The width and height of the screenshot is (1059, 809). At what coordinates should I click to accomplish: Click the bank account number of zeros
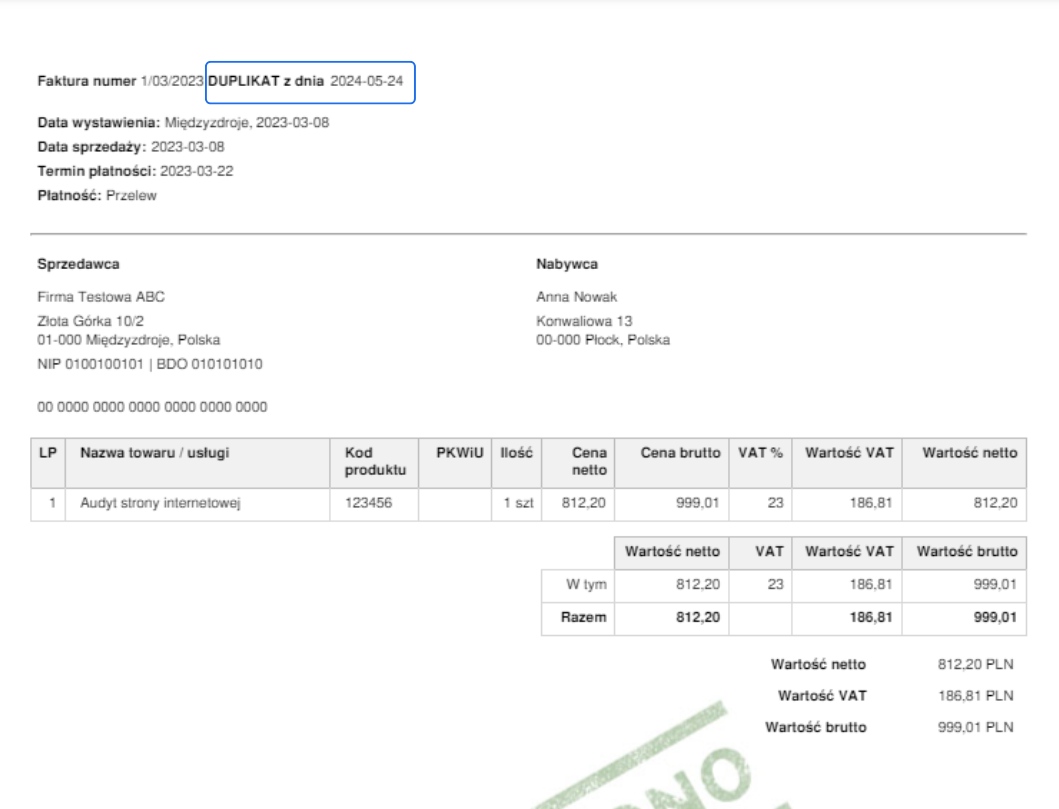pos(152,407)
